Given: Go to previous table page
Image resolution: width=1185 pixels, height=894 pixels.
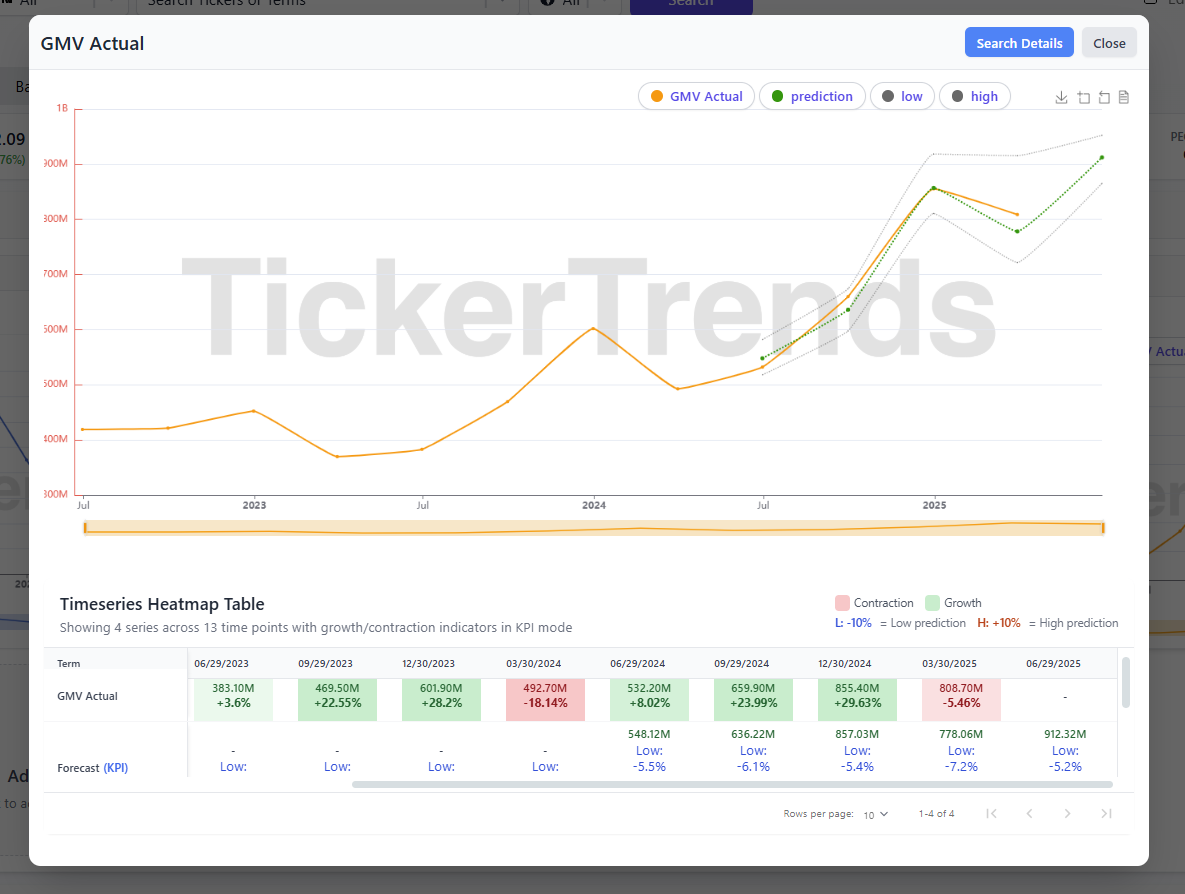Looking at the screenshot, I should click(1029, 813).
